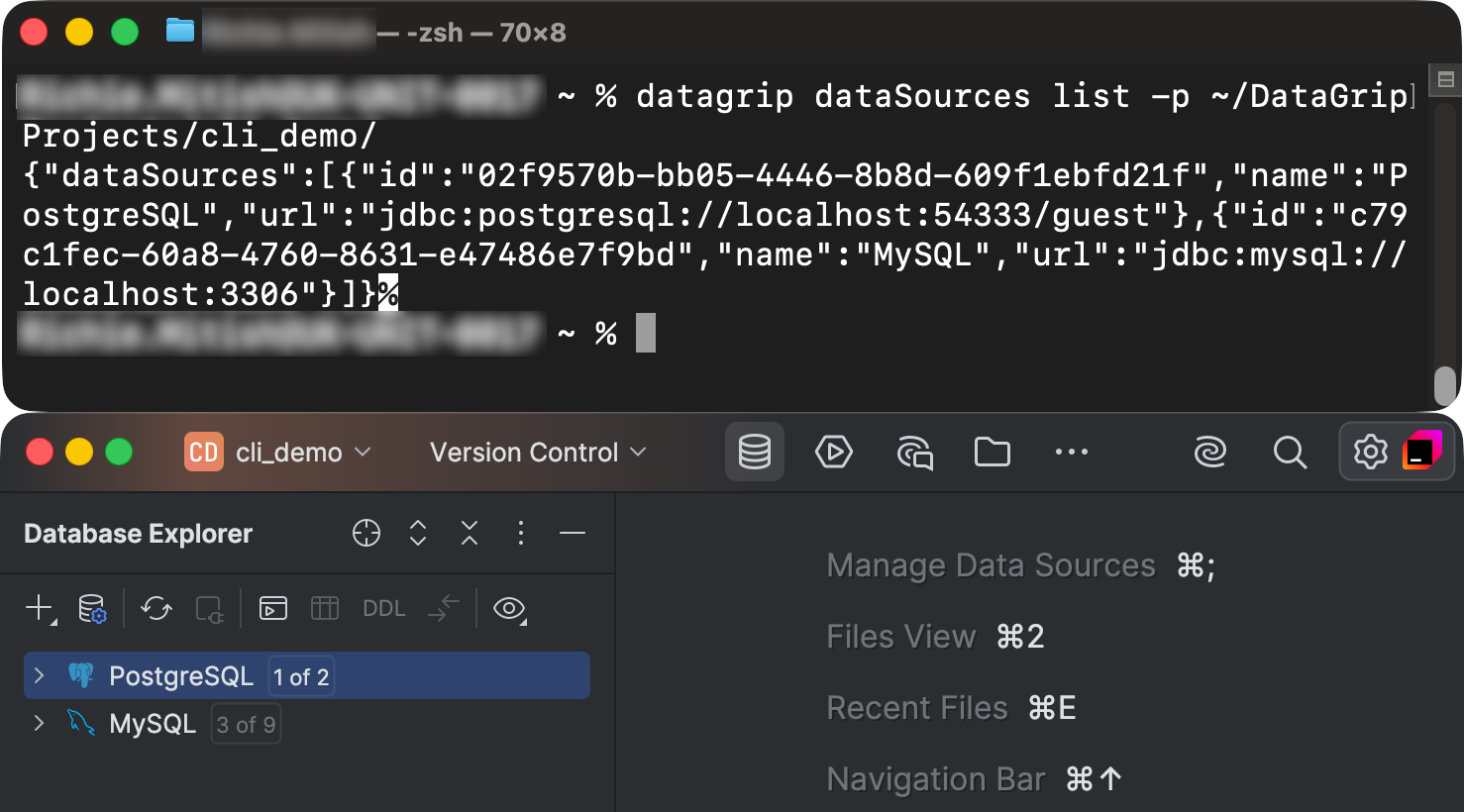Click the Refresh data source icon
This screenshot has height=812, width=1464.
(x=157, y=608)
